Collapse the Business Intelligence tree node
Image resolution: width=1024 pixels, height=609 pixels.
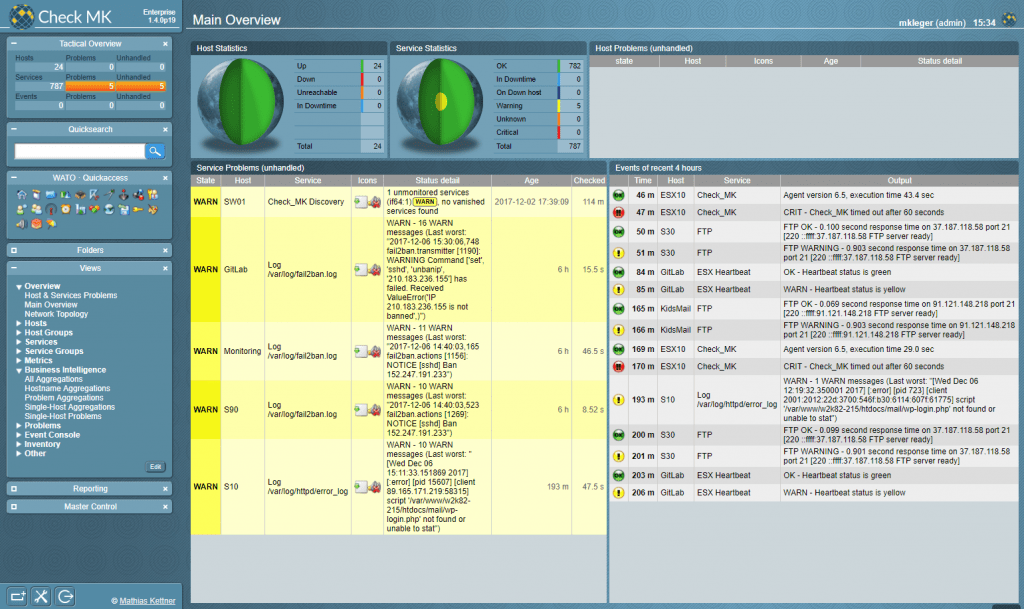(19, 370)
